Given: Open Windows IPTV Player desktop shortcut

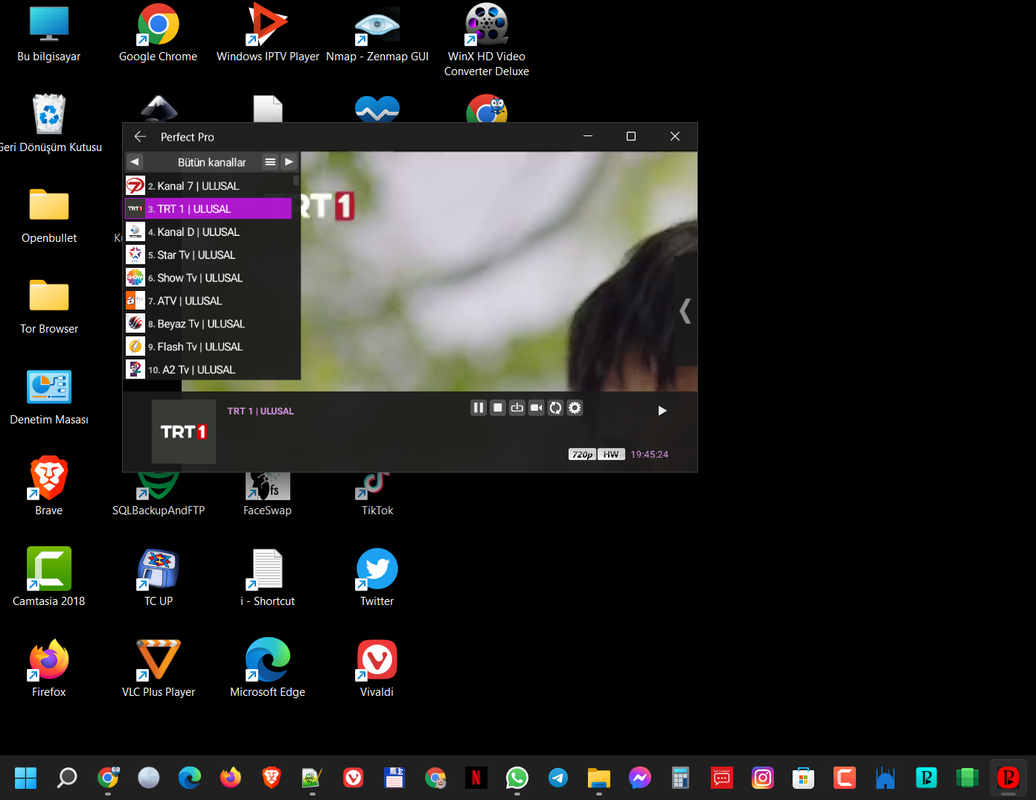Looking at the screenshot, I should coord(268,33).
